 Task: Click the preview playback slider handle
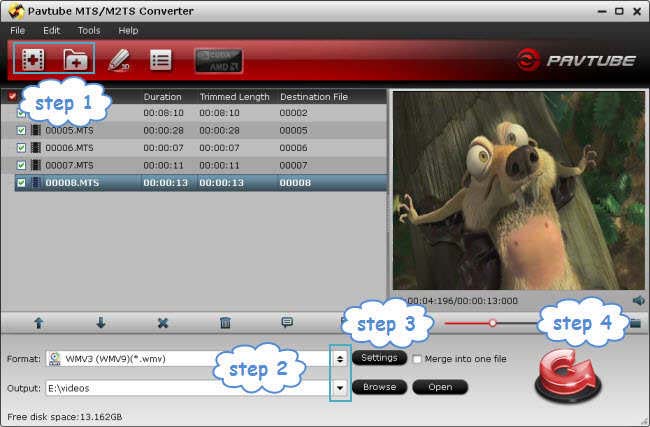[492, 323]
